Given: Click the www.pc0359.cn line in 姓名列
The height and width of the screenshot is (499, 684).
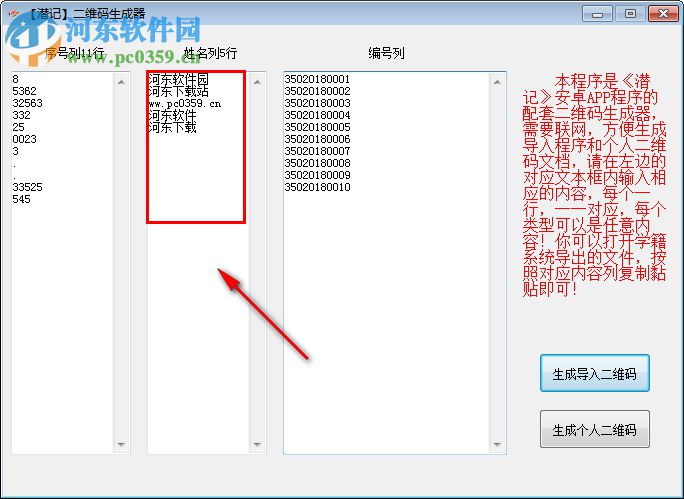Looking at the screenshot, I should (185, 104).
